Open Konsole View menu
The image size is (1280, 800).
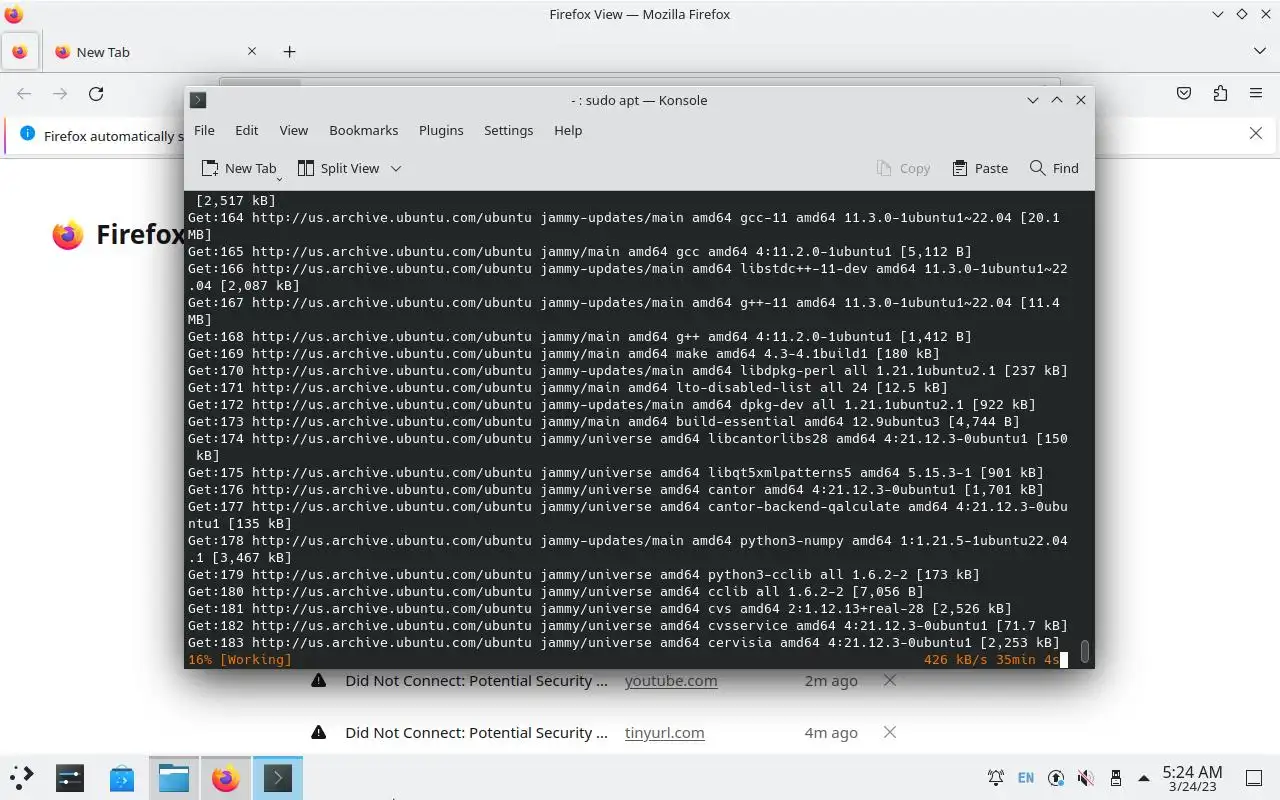click(293, 130)
